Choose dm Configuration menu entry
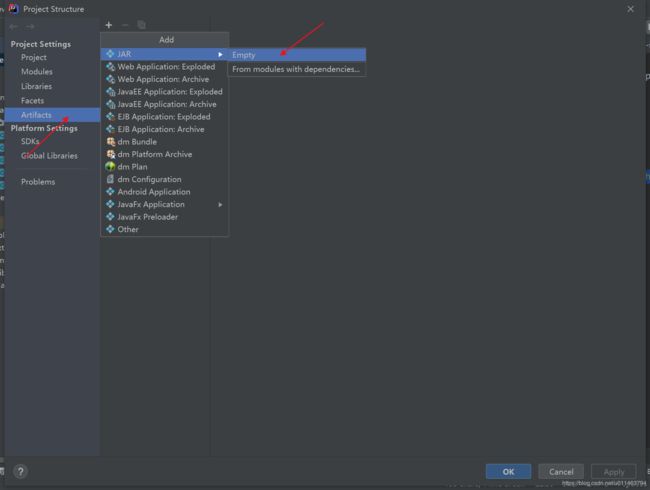This screenshot has height=490, width=650. click(165, 179)
